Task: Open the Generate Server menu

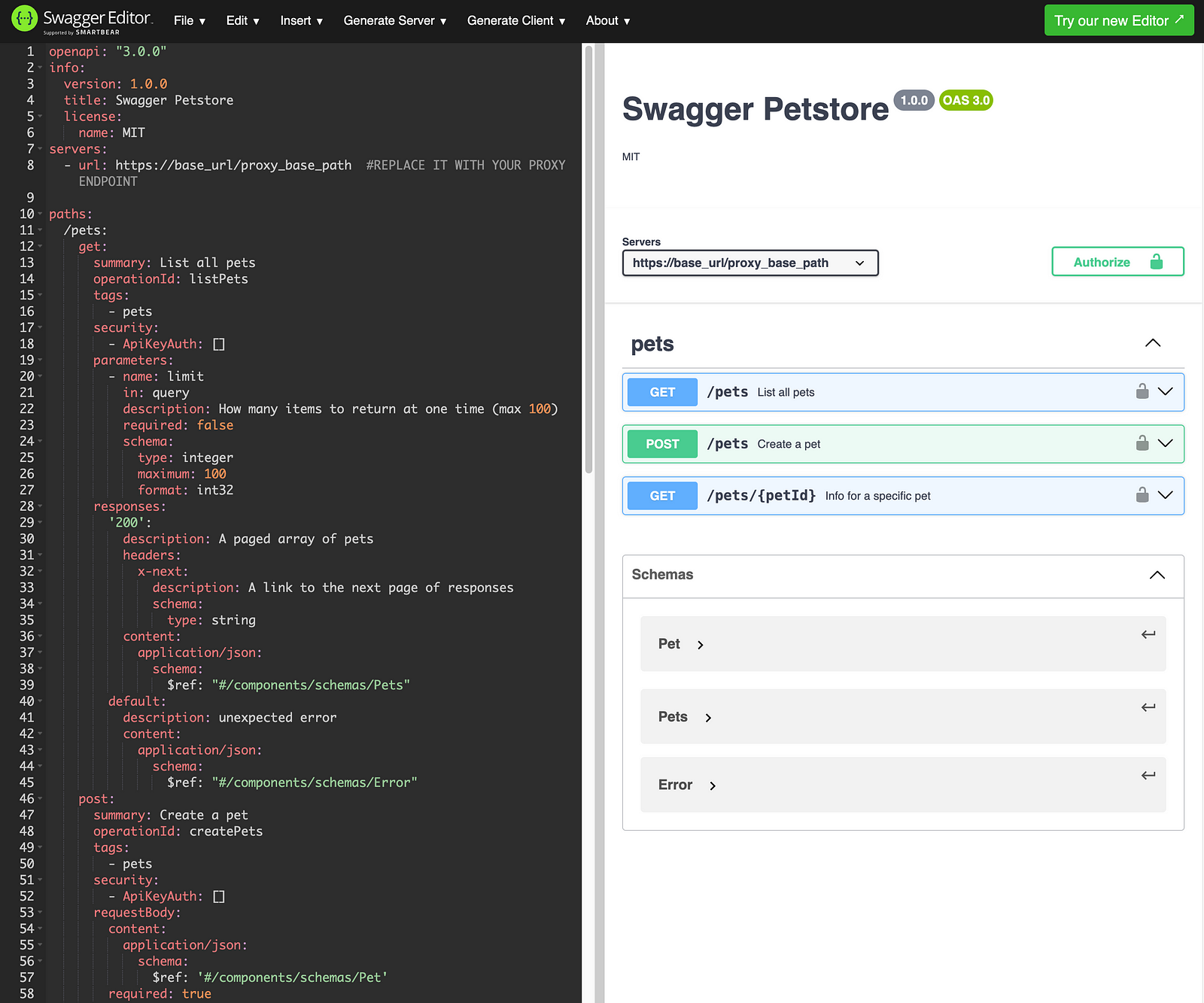Action: pyautogui.click(x=395, y=21)
